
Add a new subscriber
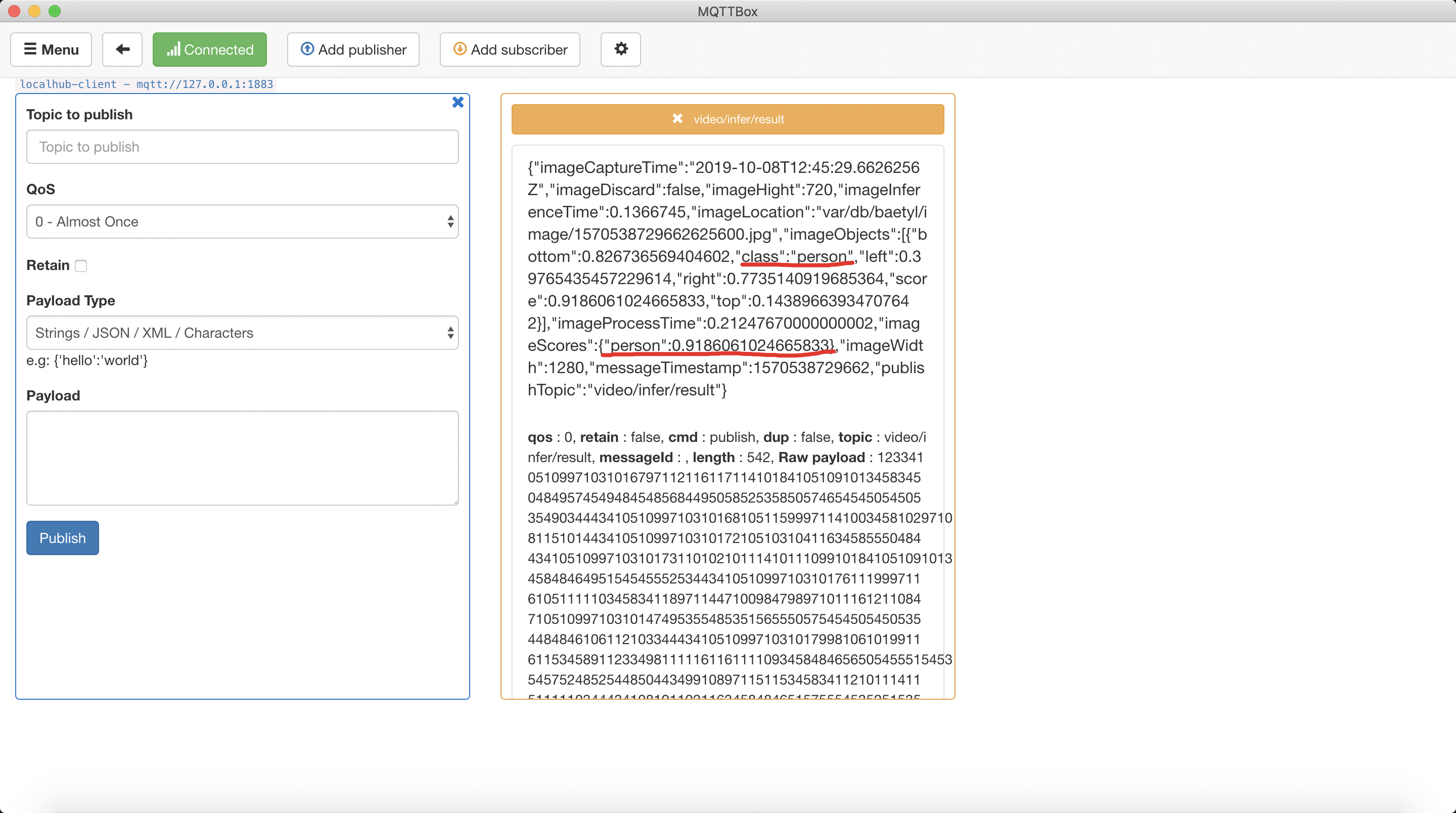(x=510, y=50)
